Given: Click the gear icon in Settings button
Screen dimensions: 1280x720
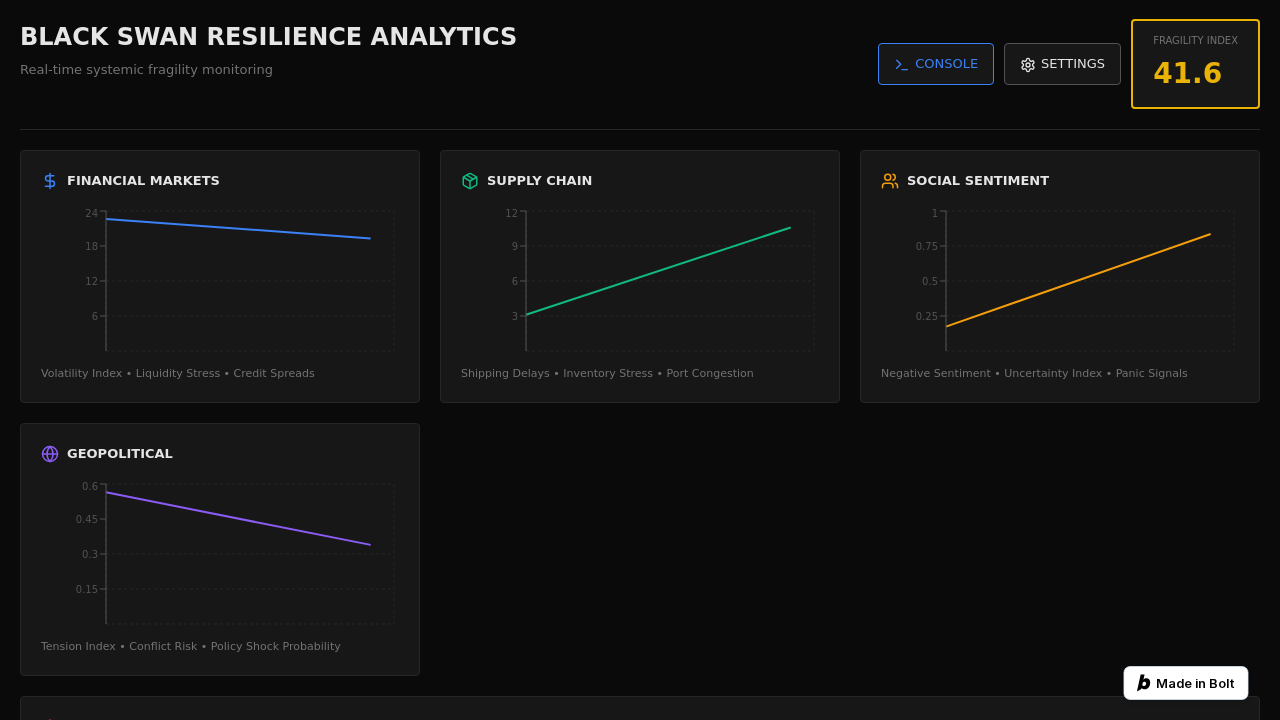Looking at the screenshot, I should (1028, 64).
